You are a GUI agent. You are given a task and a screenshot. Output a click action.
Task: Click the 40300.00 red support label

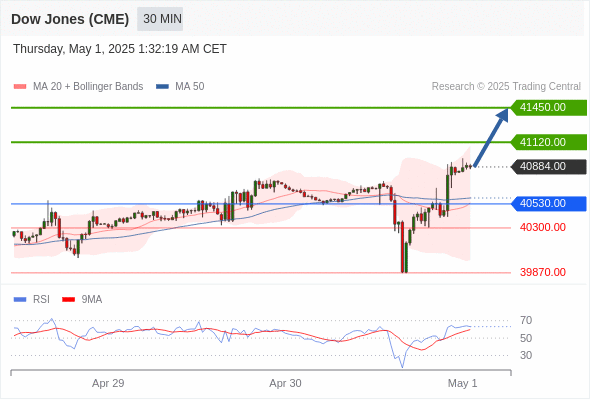543,227
